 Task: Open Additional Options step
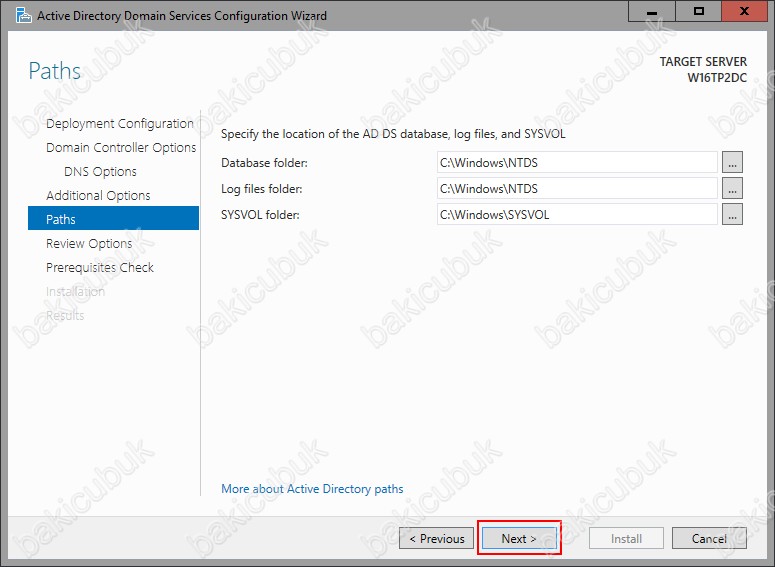(98, 195)
